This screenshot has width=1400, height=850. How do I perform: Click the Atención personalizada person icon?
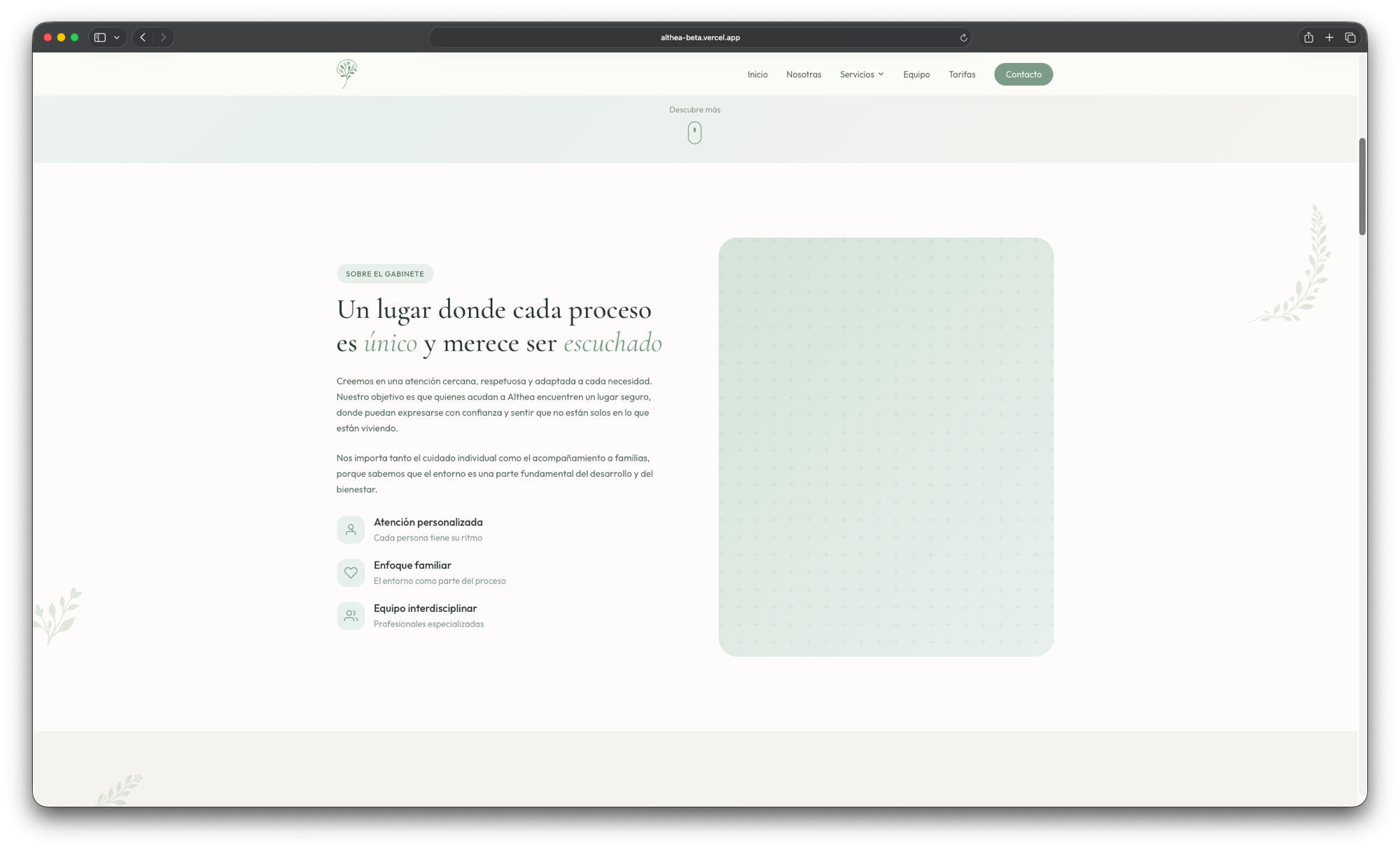pyautogui.click(x=351, y=530)
